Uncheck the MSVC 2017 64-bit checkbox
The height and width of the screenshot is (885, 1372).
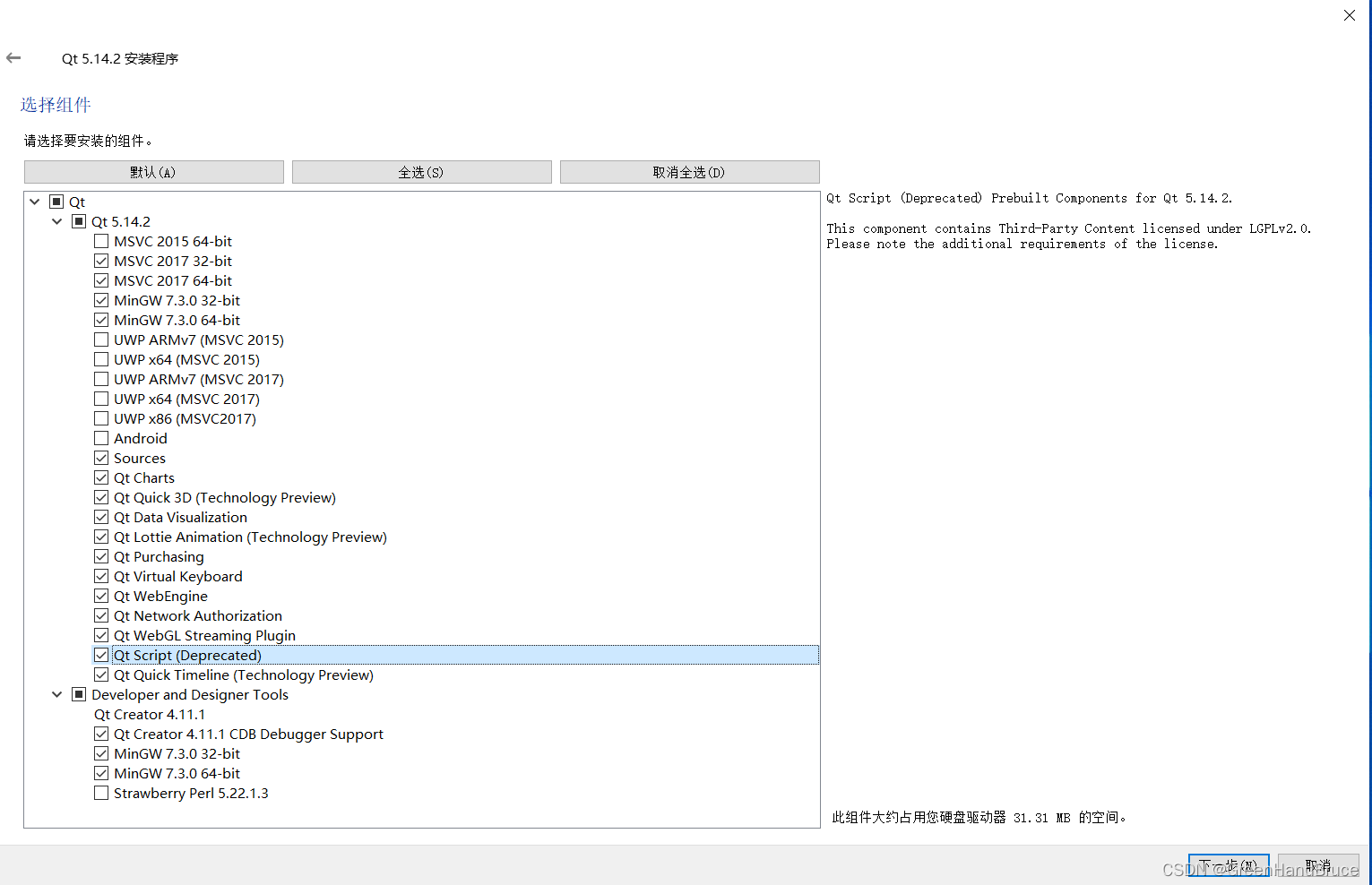point(101,280)
